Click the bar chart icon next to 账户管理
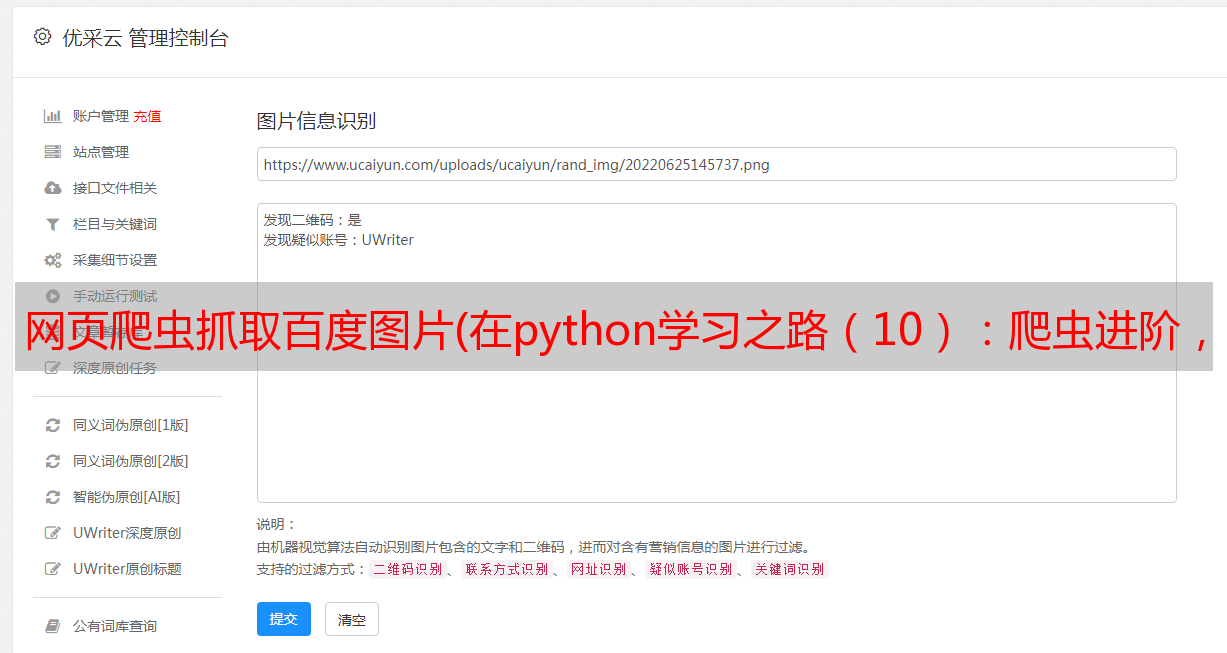Image resolution: width=1227 pixels, height=653 pixels. pyautogui.click(x=53, y=116)
